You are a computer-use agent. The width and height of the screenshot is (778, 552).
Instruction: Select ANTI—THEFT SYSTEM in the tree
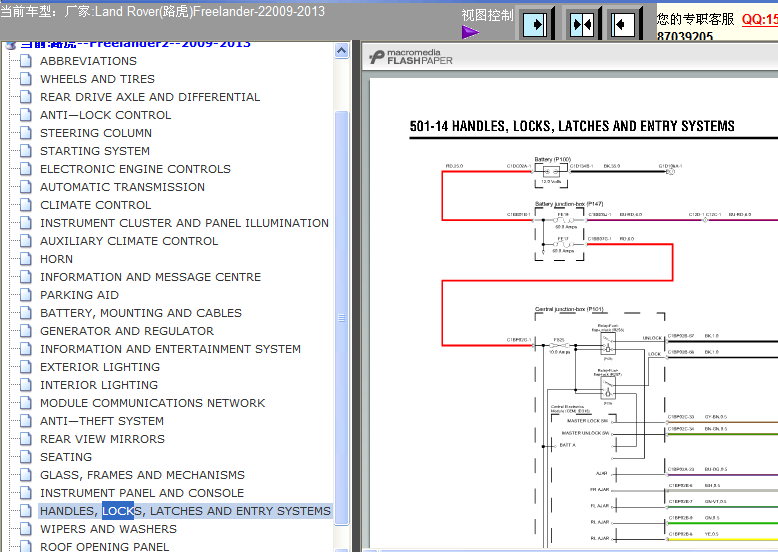click(x=102, y=421)
